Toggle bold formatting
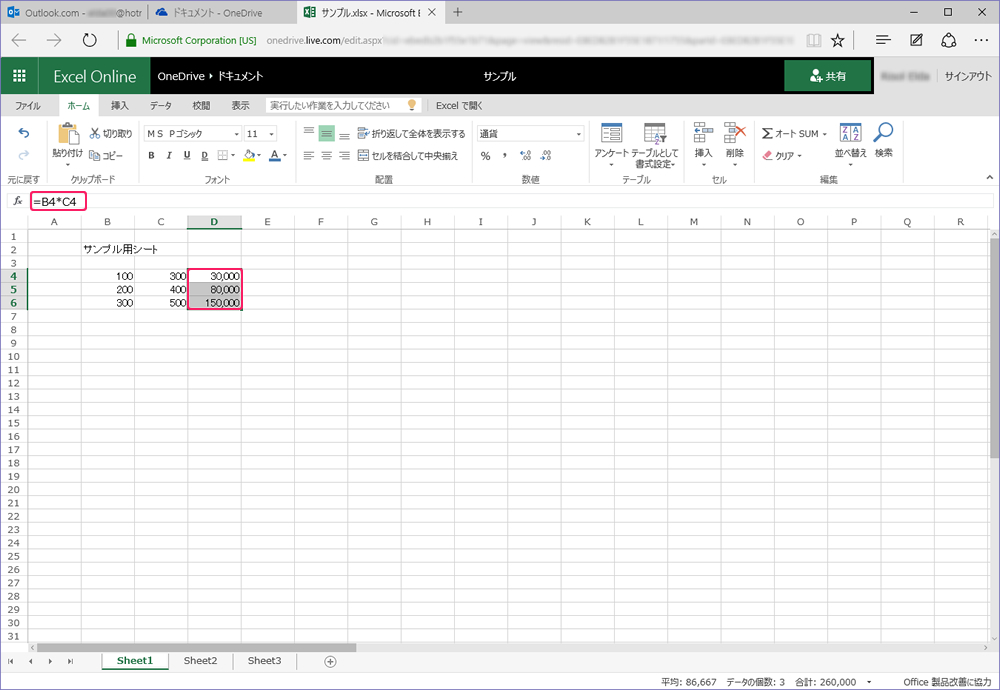Image resolution: width=1000 pixels, height=690 pixels. pos(151,155)
